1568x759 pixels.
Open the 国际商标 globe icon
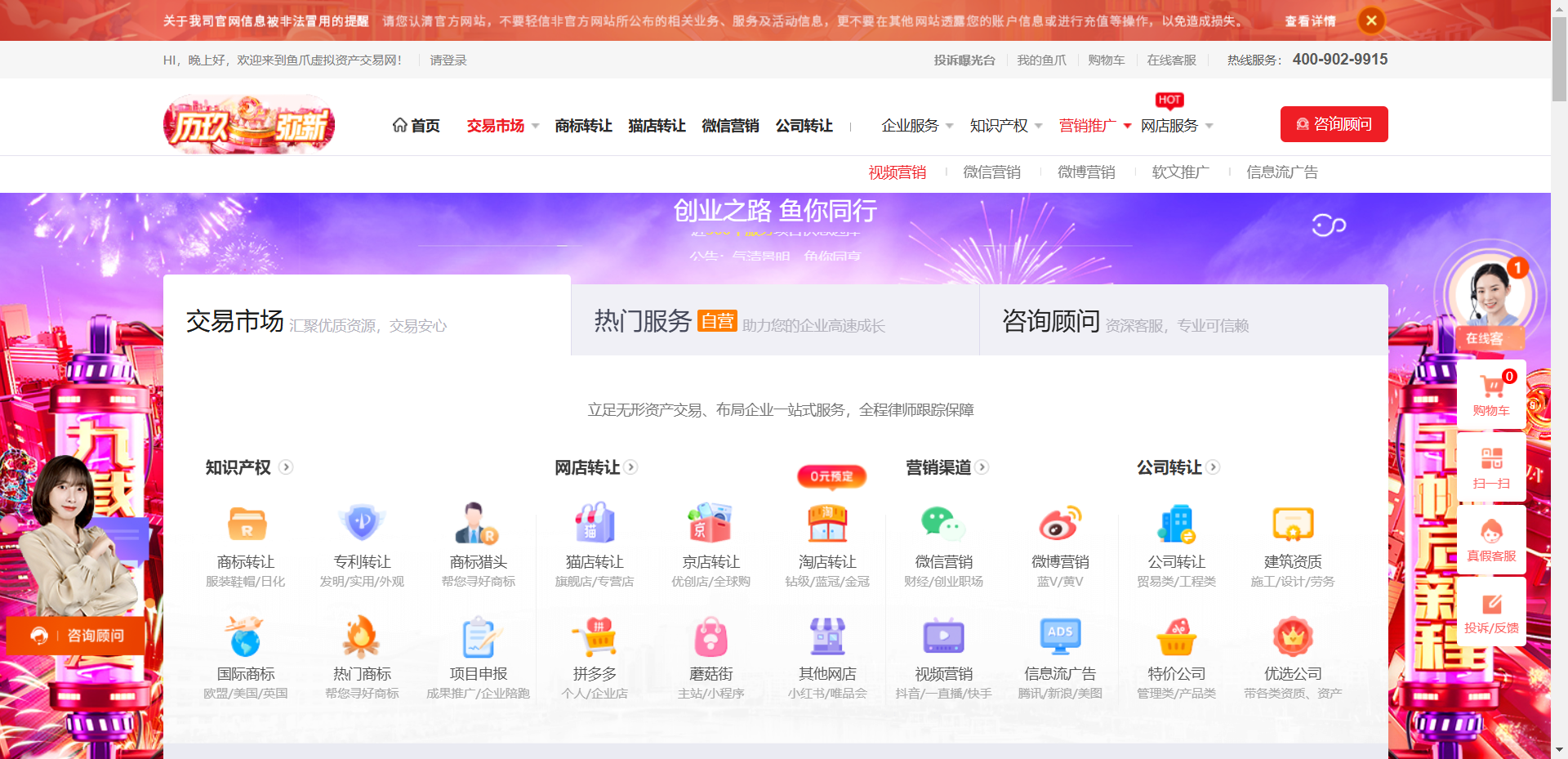(x=246, y=636)
